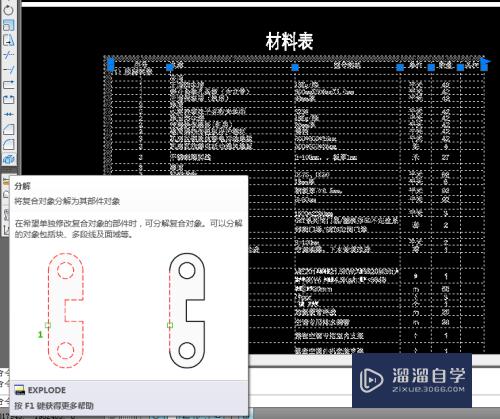Viewport: 500px width, 419px height.
Task: Pick the column grip beside 名称 header
Action: tap(170, 68)
